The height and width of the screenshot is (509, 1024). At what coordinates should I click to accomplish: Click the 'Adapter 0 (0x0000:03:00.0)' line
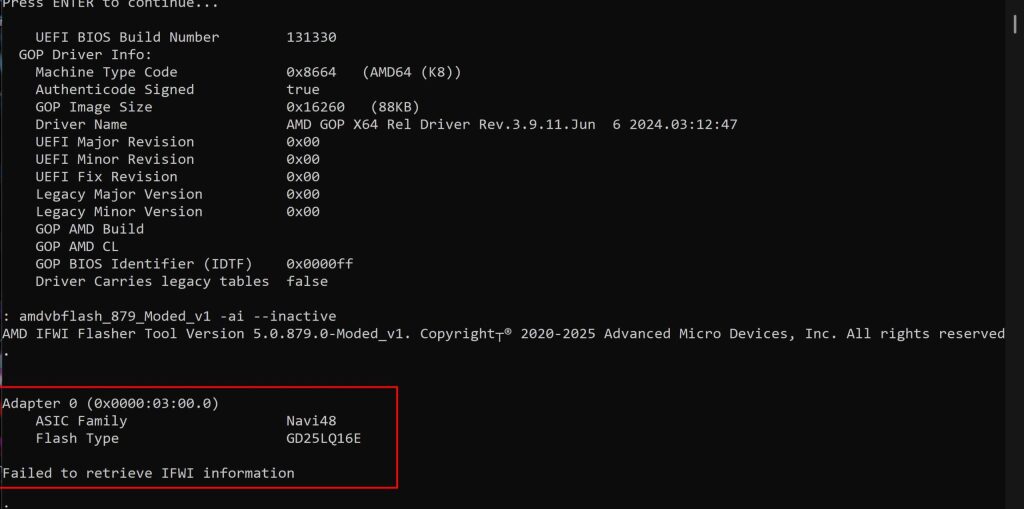coord(110,403)
